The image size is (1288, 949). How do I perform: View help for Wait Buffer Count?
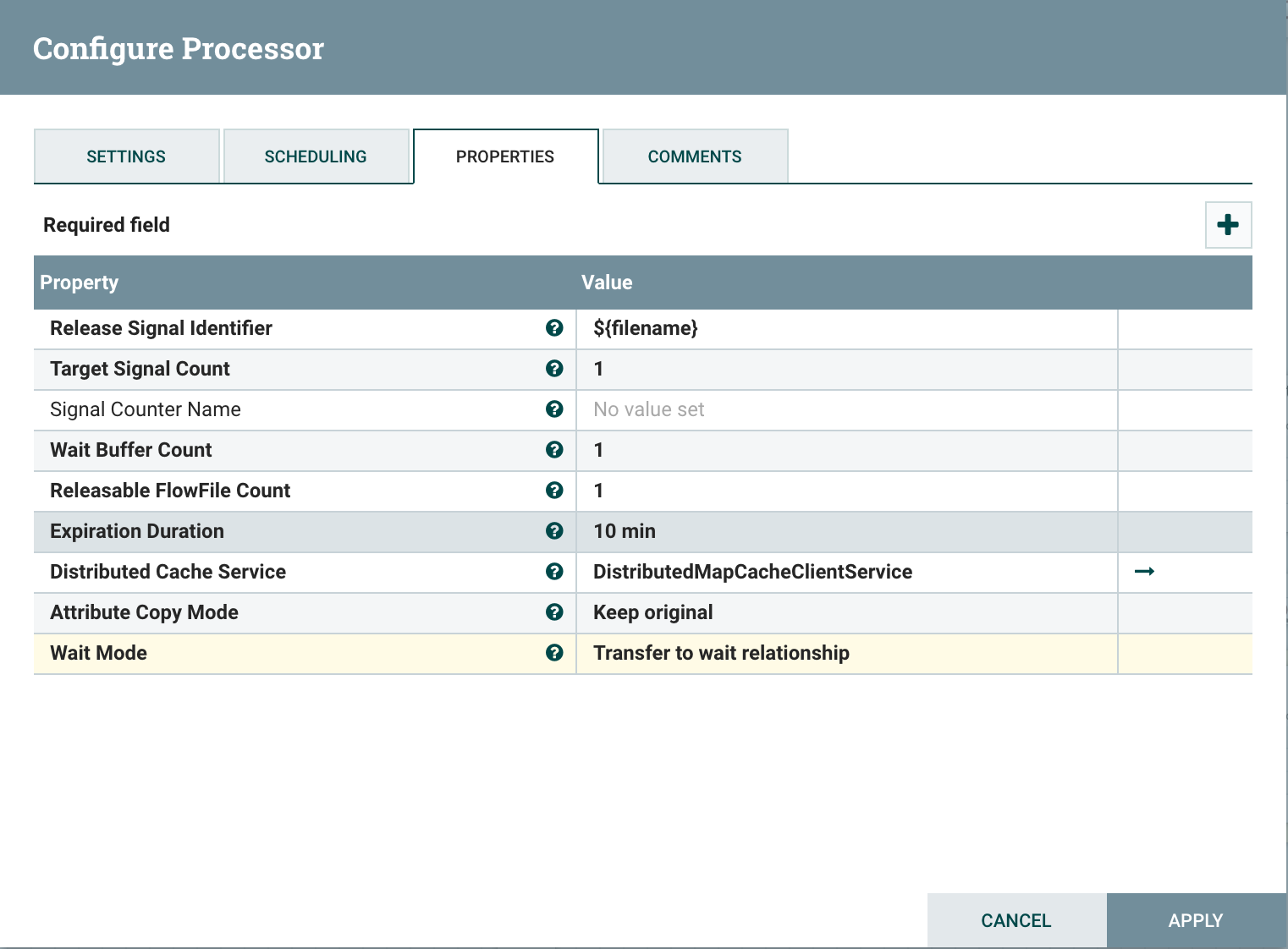554,450
